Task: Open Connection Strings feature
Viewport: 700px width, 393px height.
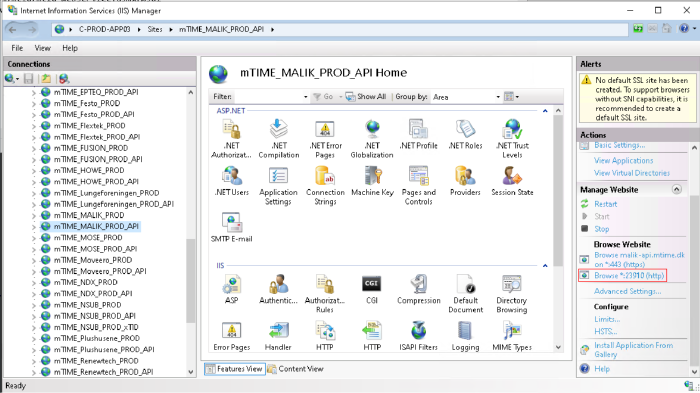Action: coord(325,185)
